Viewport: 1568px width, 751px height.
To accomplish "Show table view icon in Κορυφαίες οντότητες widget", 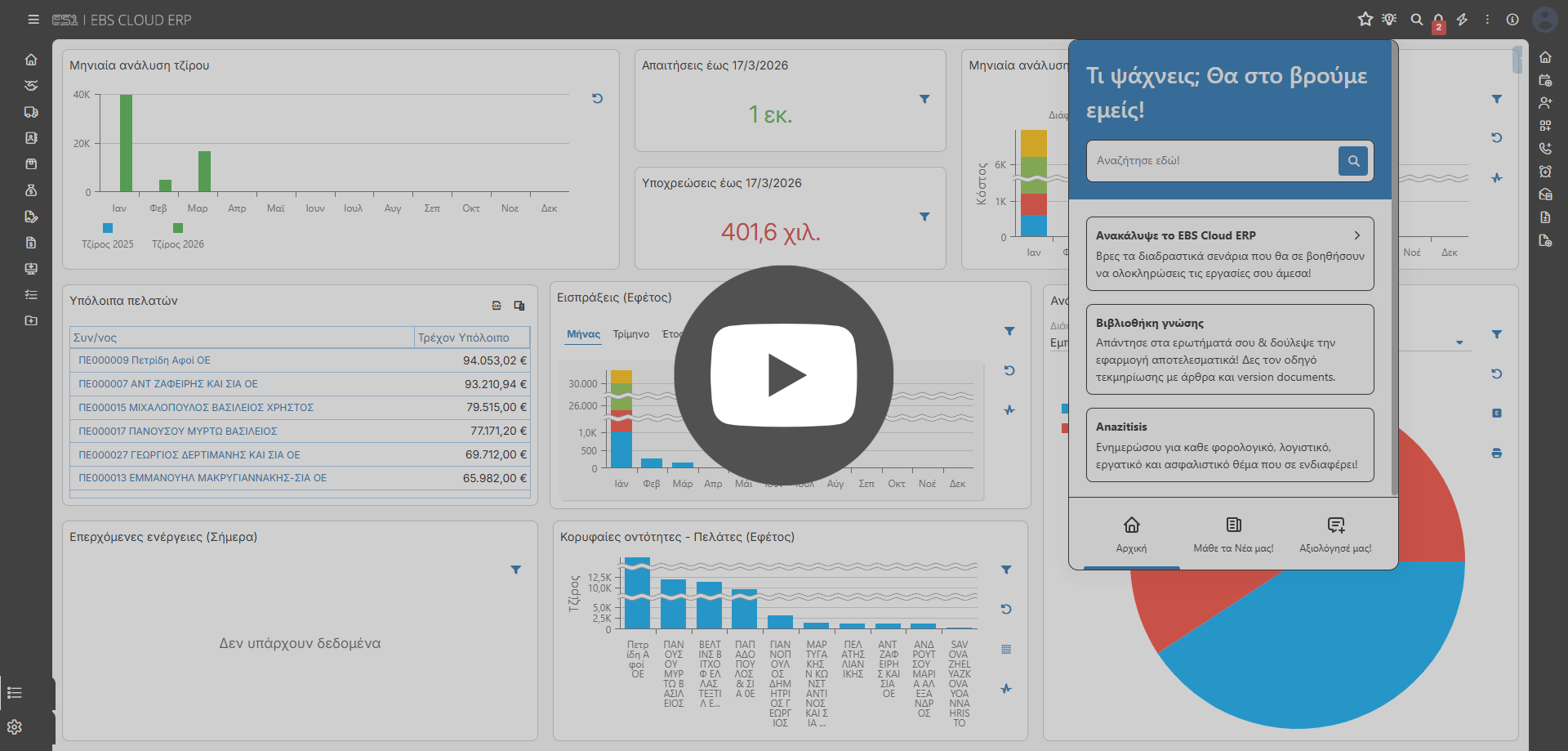I will (x=1006, y=649).
